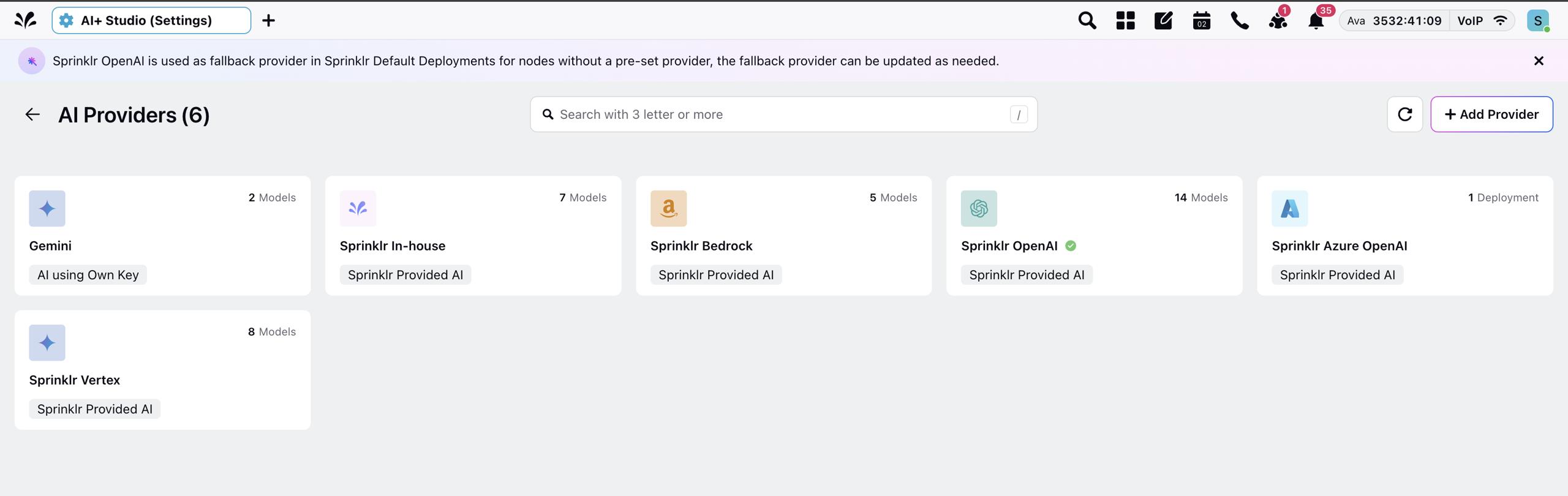Image resolution: width=1568 pixels, height=496 pixels.
Task: Click the 1 Deployment count label
Action: pyautogui.click(x=1503, y=198)
